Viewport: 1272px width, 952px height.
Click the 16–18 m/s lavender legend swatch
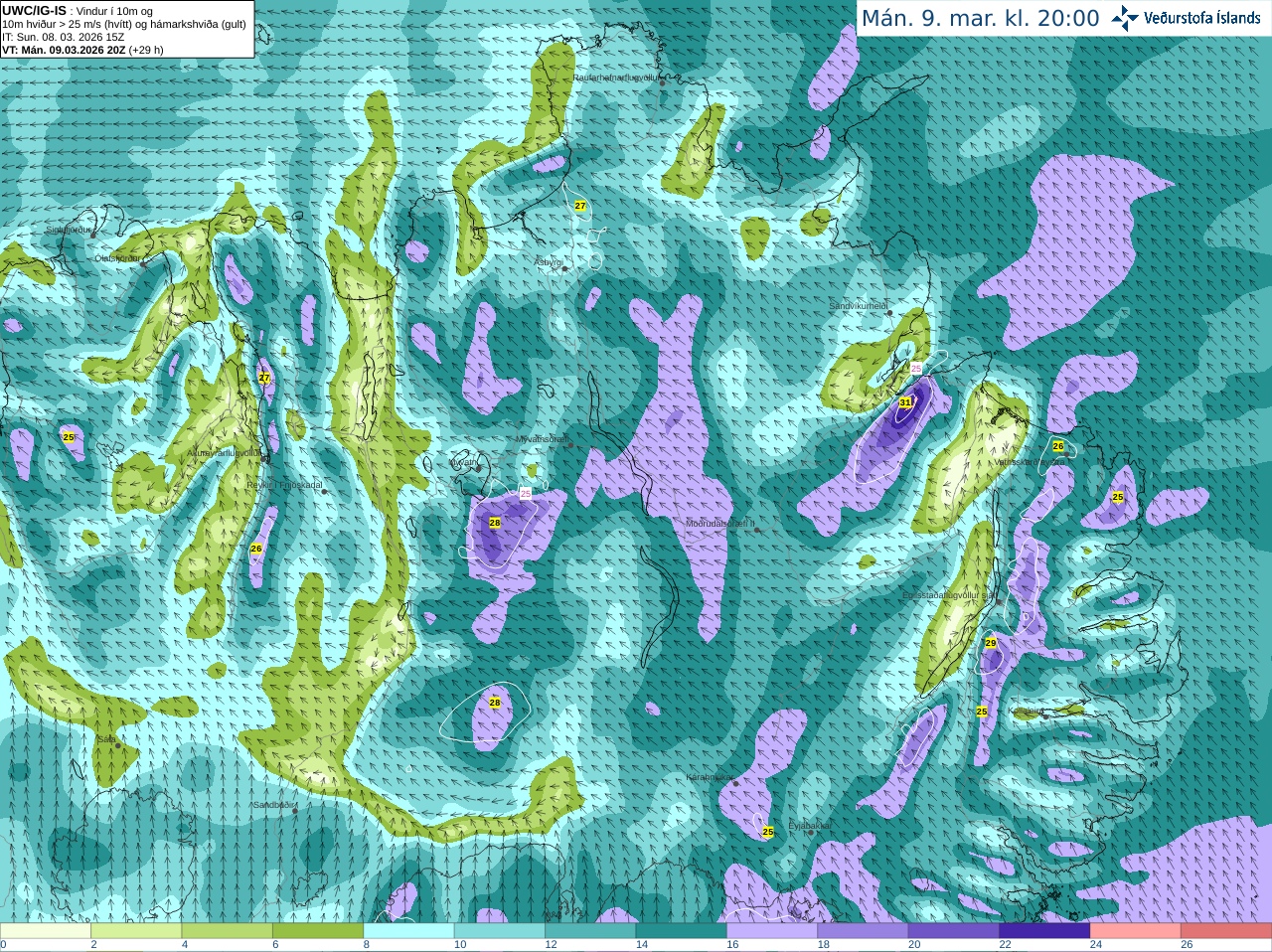tap(772, 930)
